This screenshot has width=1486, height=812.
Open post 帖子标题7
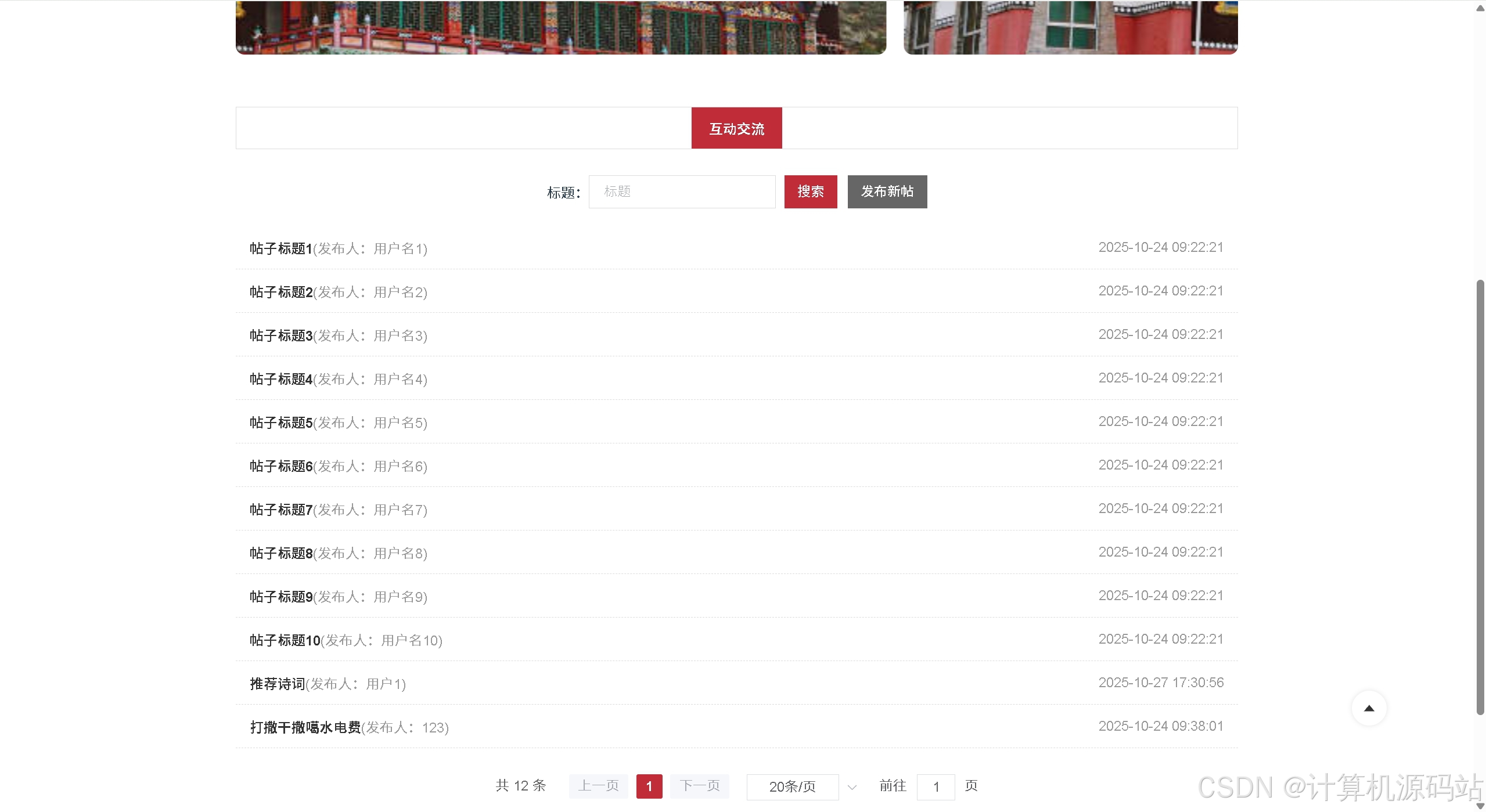[x=281, y=510]
